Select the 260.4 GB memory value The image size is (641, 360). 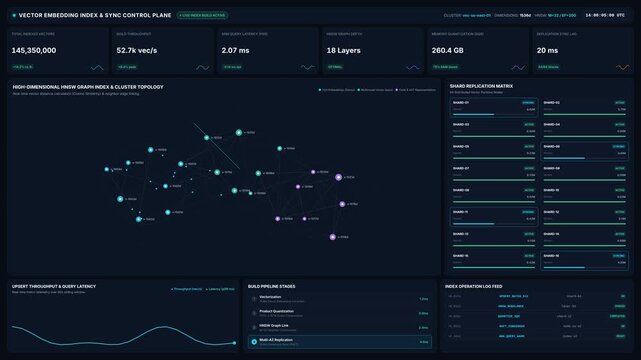(x=448, y=51)
